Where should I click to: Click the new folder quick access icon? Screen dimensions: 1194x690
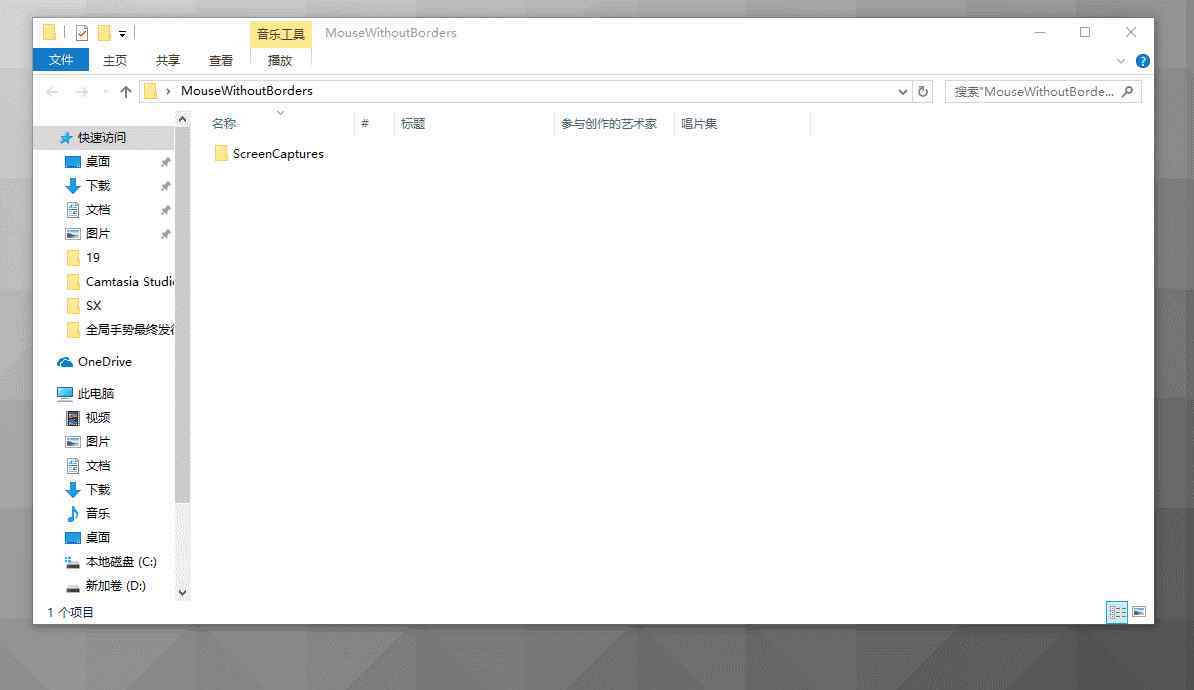104,33
